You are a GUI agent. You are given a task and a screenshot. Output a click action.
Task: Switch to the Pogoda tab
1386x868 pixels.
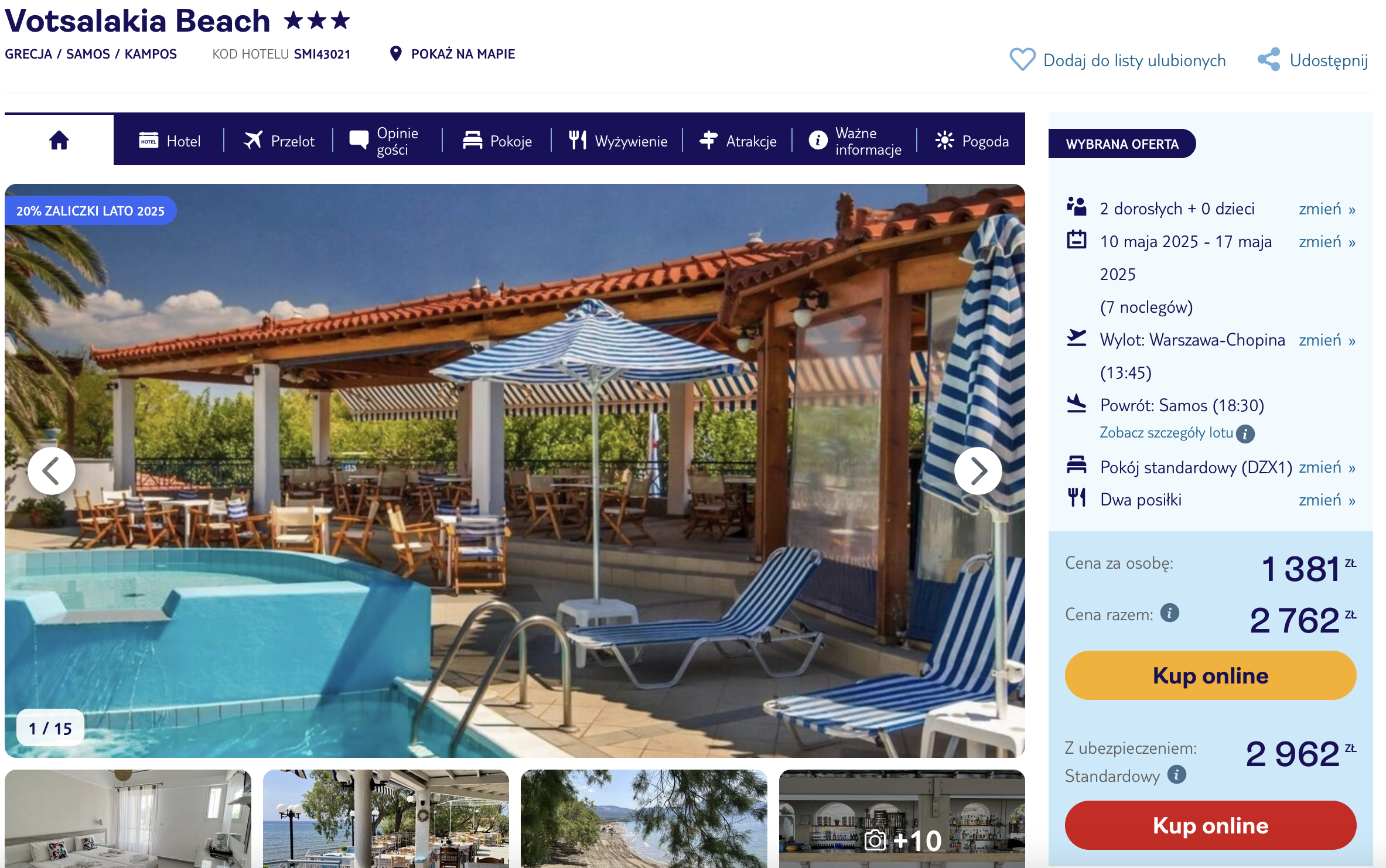click(972, 141)
